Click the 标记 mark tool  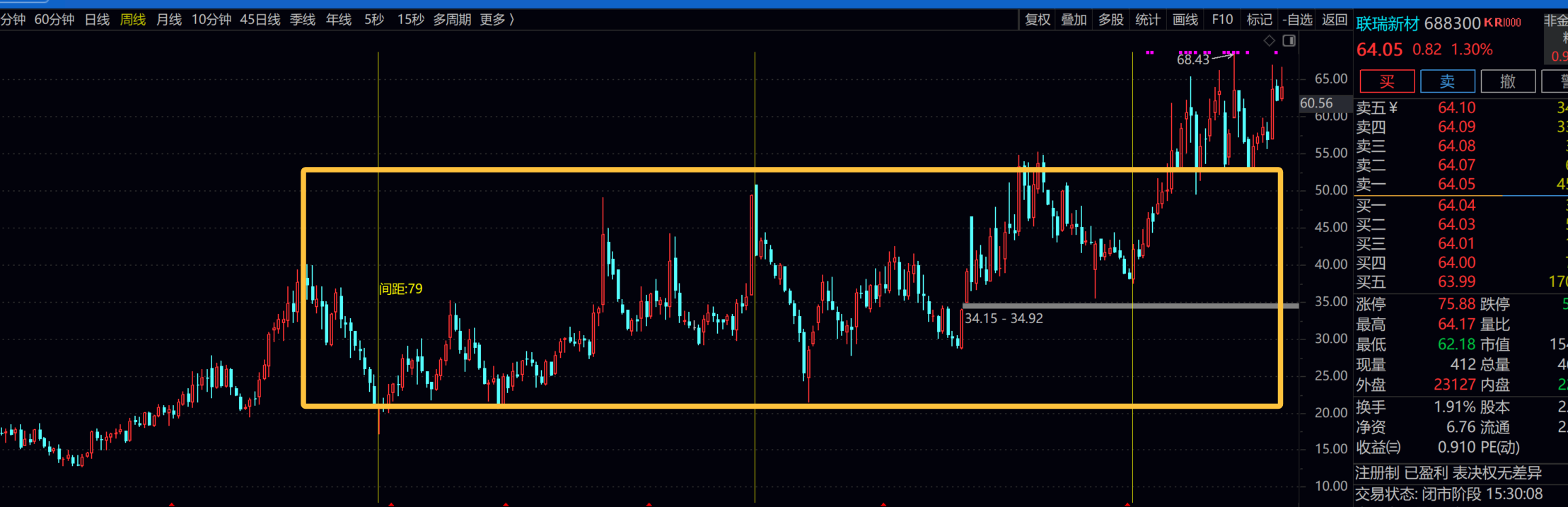[x=1259, y=20]
